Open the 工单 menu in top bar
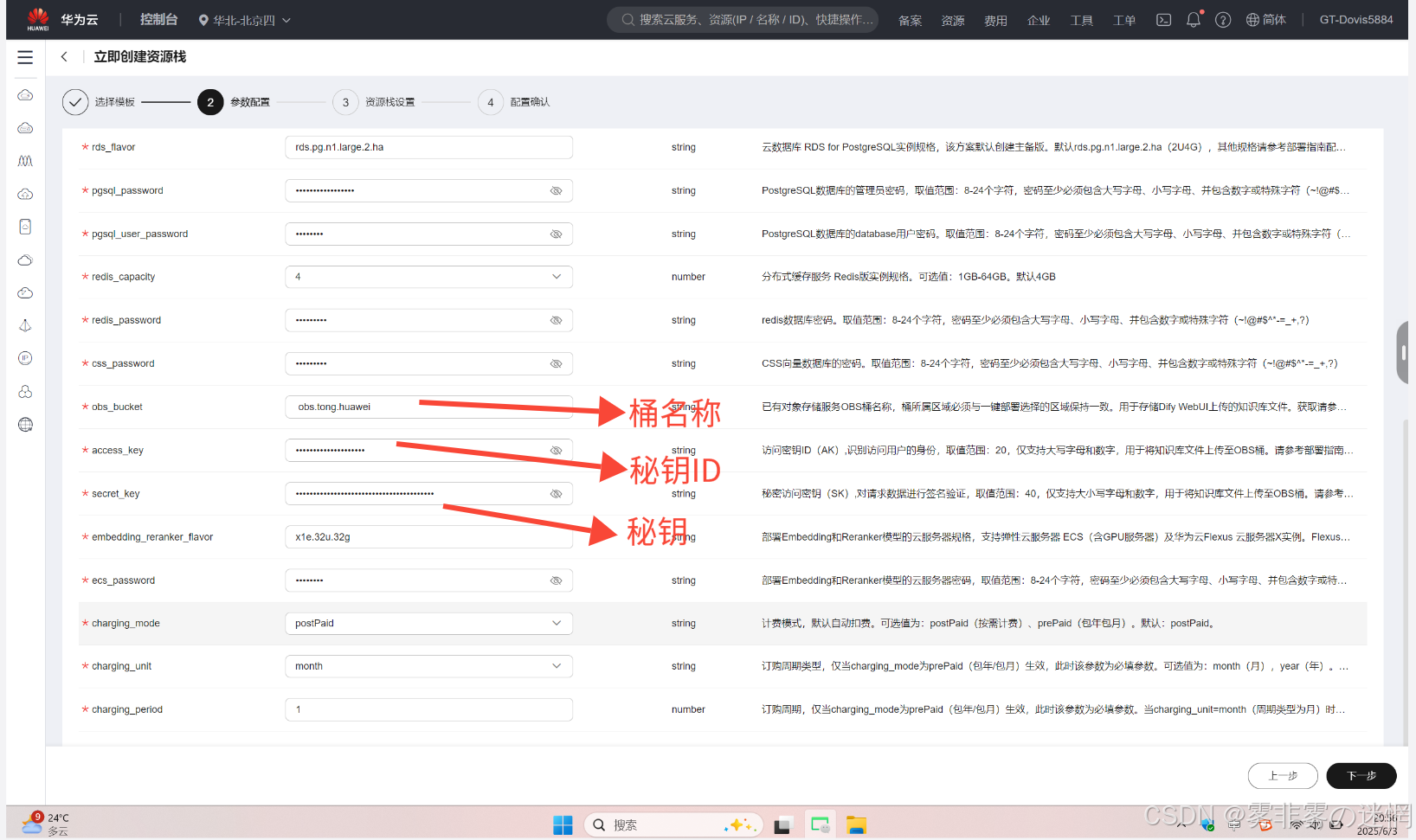Image resolution: width=1416 pixels, height=840 pixels. [x=1123, y=21]
